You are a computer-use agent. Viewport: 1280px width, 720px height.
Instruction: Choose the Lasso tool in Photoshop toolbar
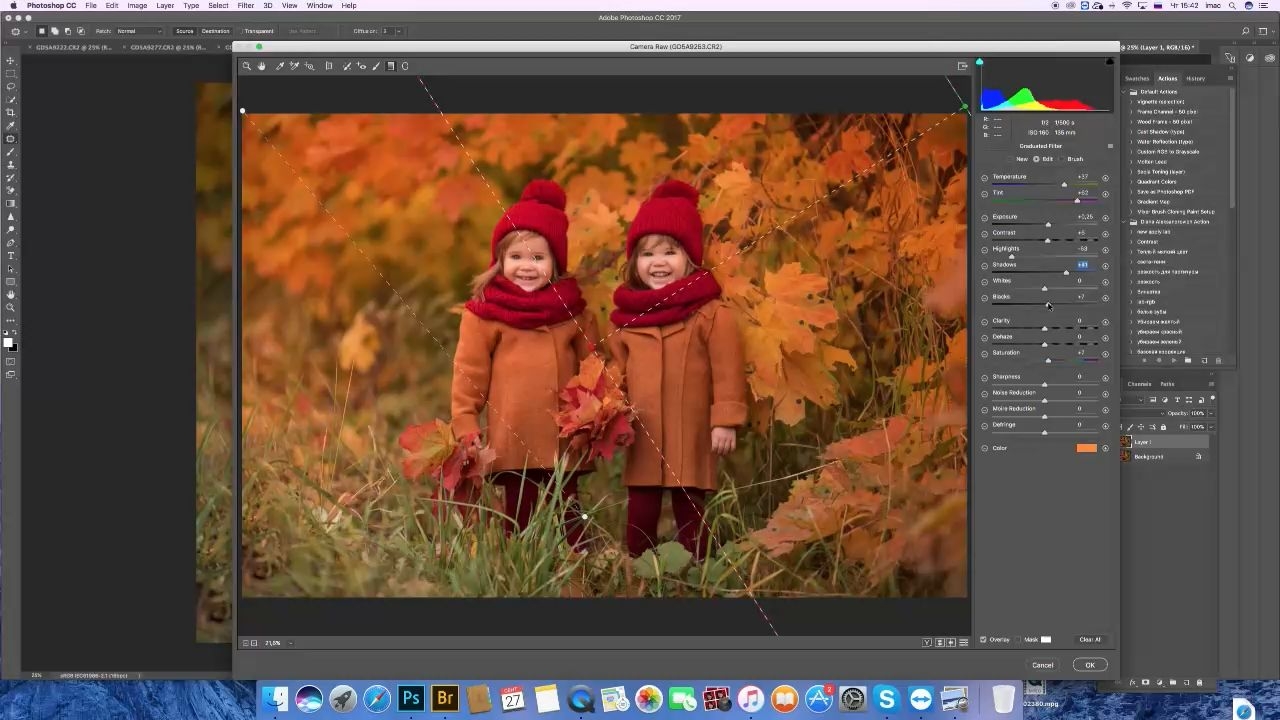(11, 87)
